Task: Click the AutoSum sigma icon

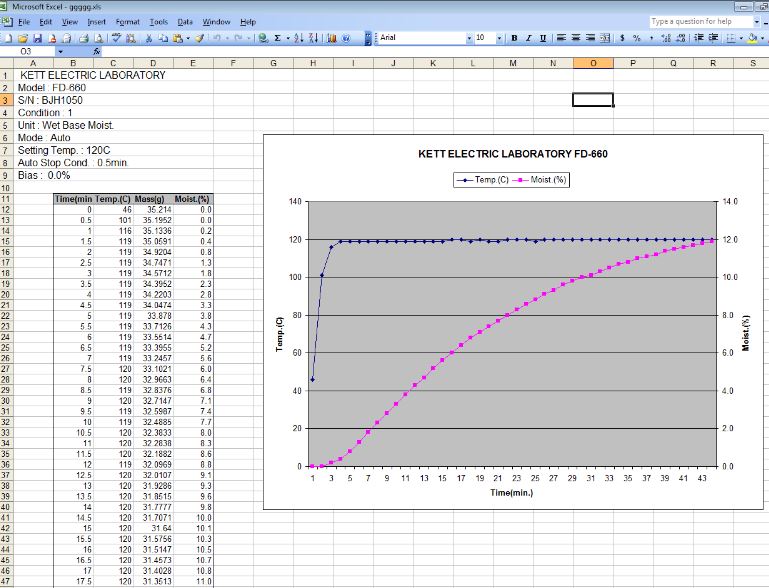Action: pyautogui.click(x=277, y=37)
